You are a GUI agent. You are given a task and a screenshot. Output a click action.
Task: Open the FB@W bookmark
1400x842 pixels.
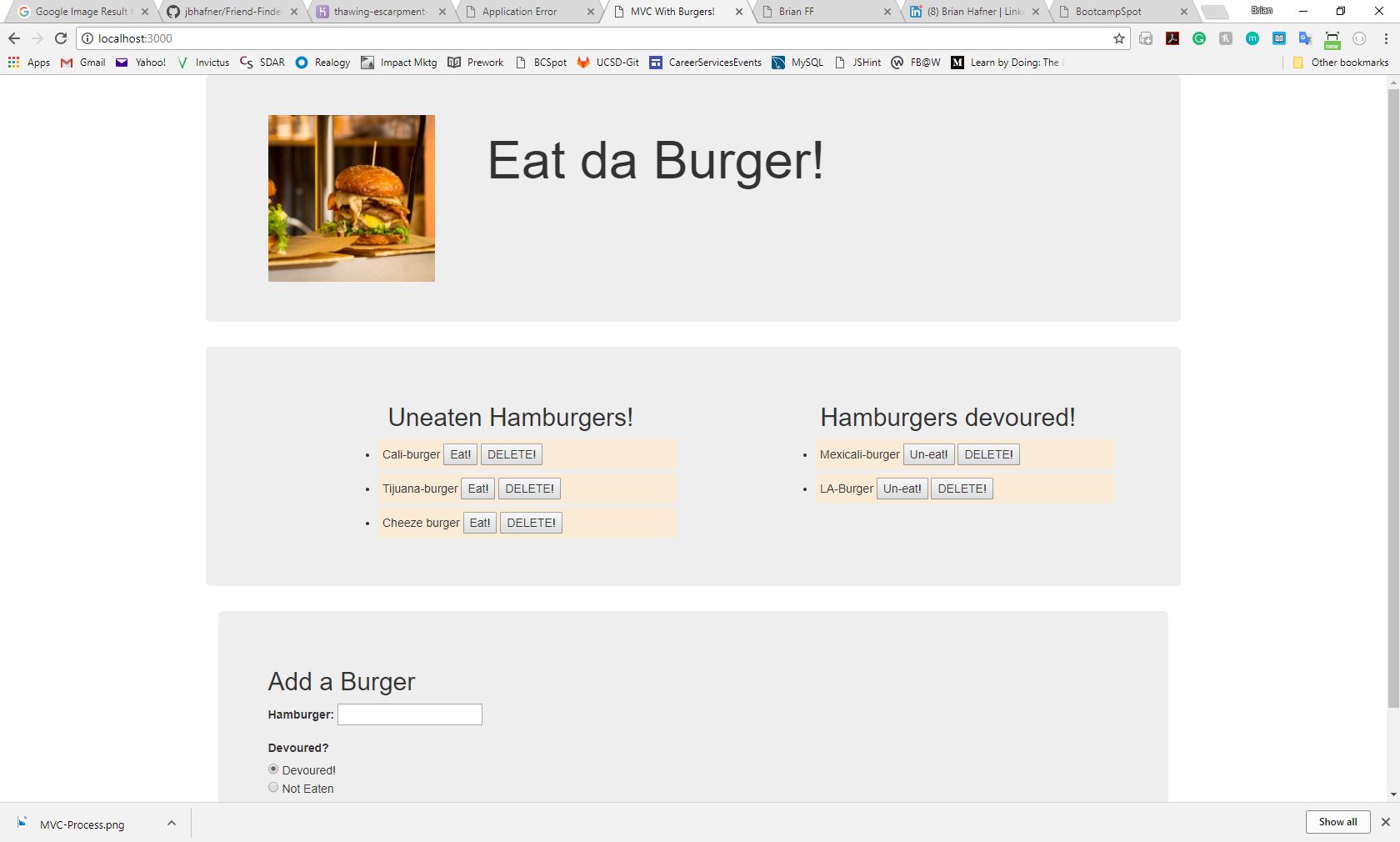click(x=916, y=63)
